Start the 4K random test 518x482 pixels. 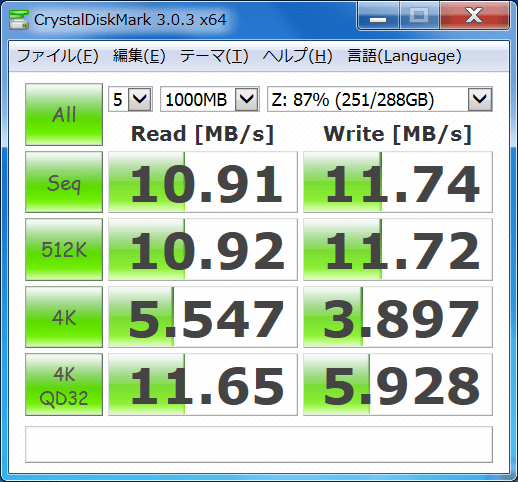click(64, 317)
